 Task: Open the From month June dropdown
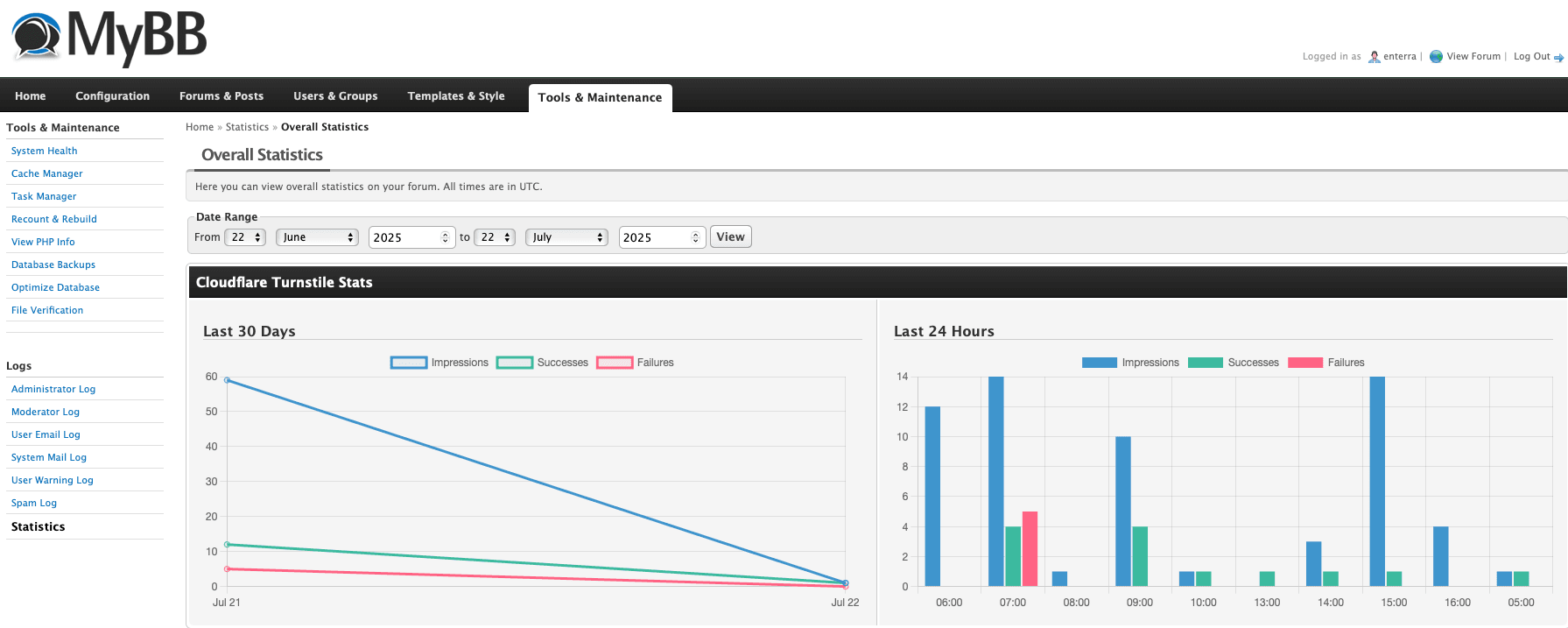[317, 237]
